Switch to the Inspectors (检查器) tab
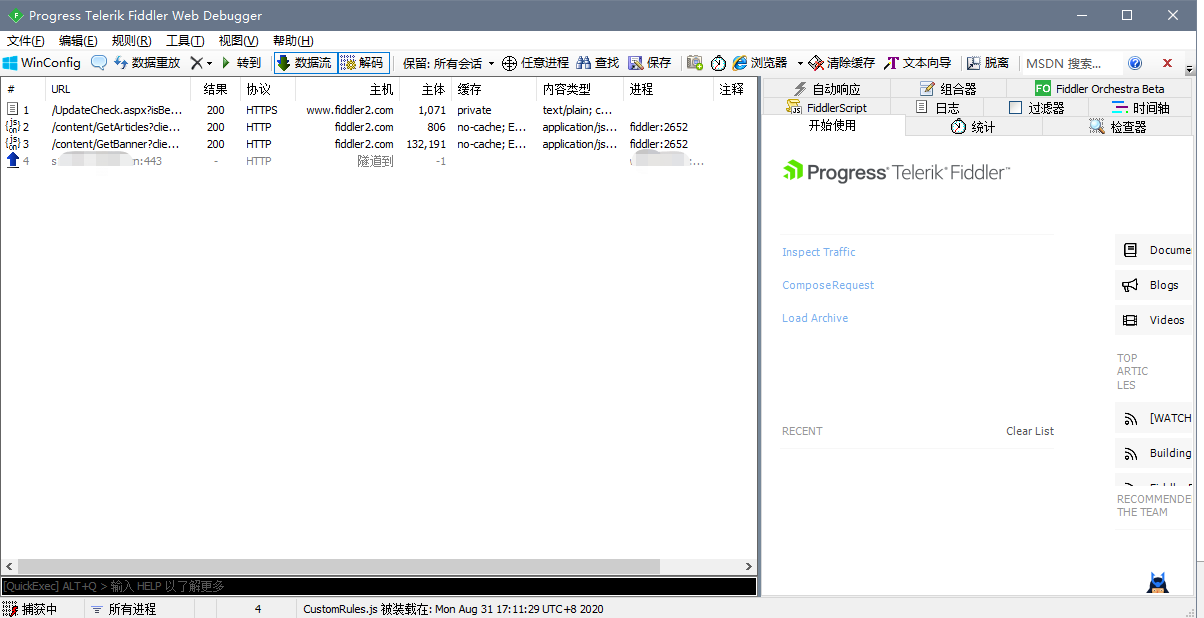 pos(1117,127)
